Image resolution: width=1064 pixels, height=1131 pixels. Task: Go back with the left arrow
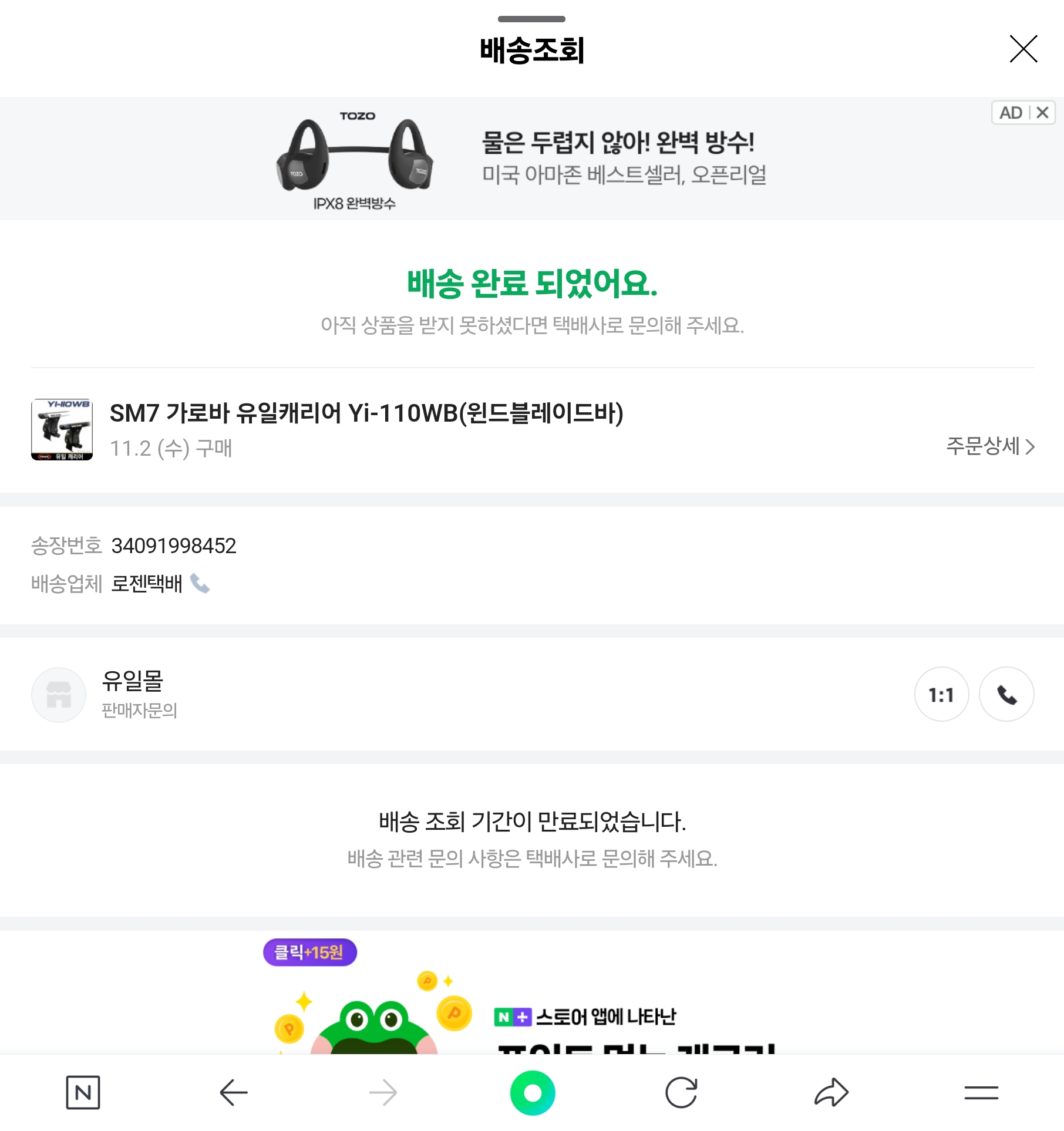(x=234, y=1093)
